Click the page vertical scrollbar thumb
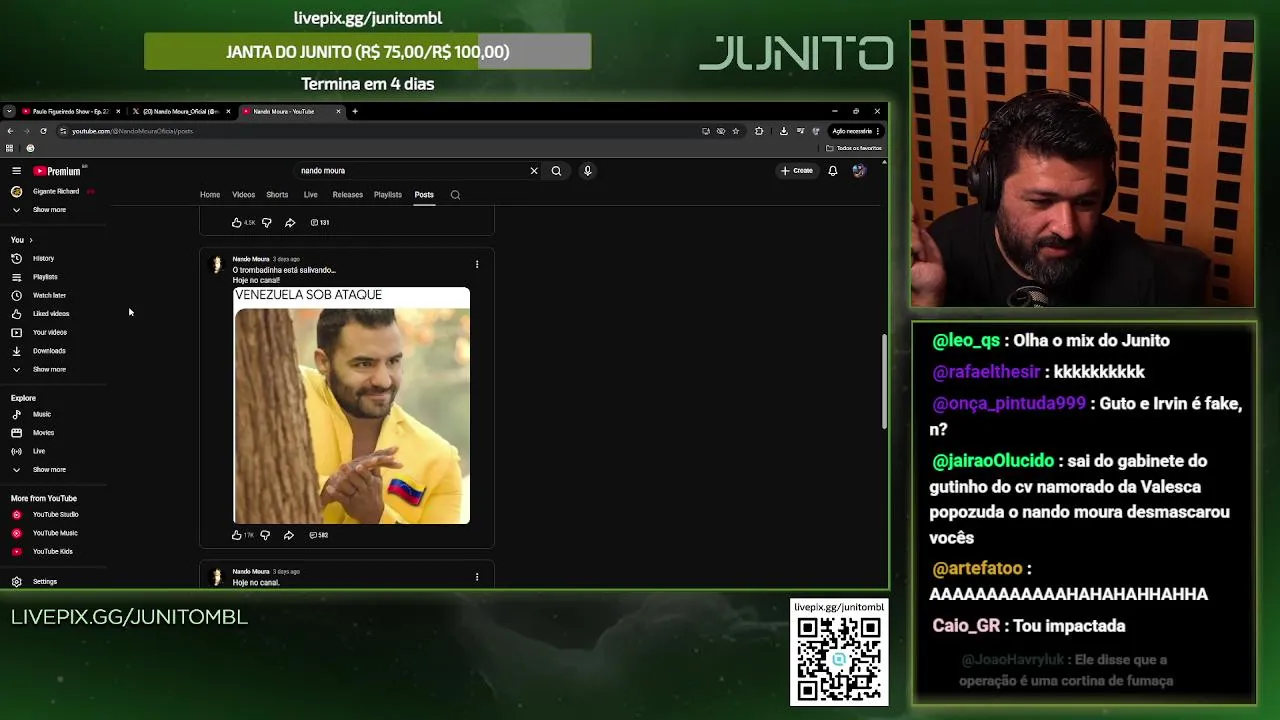Viewport: 1280px width, 720px height. coord(884,383)
